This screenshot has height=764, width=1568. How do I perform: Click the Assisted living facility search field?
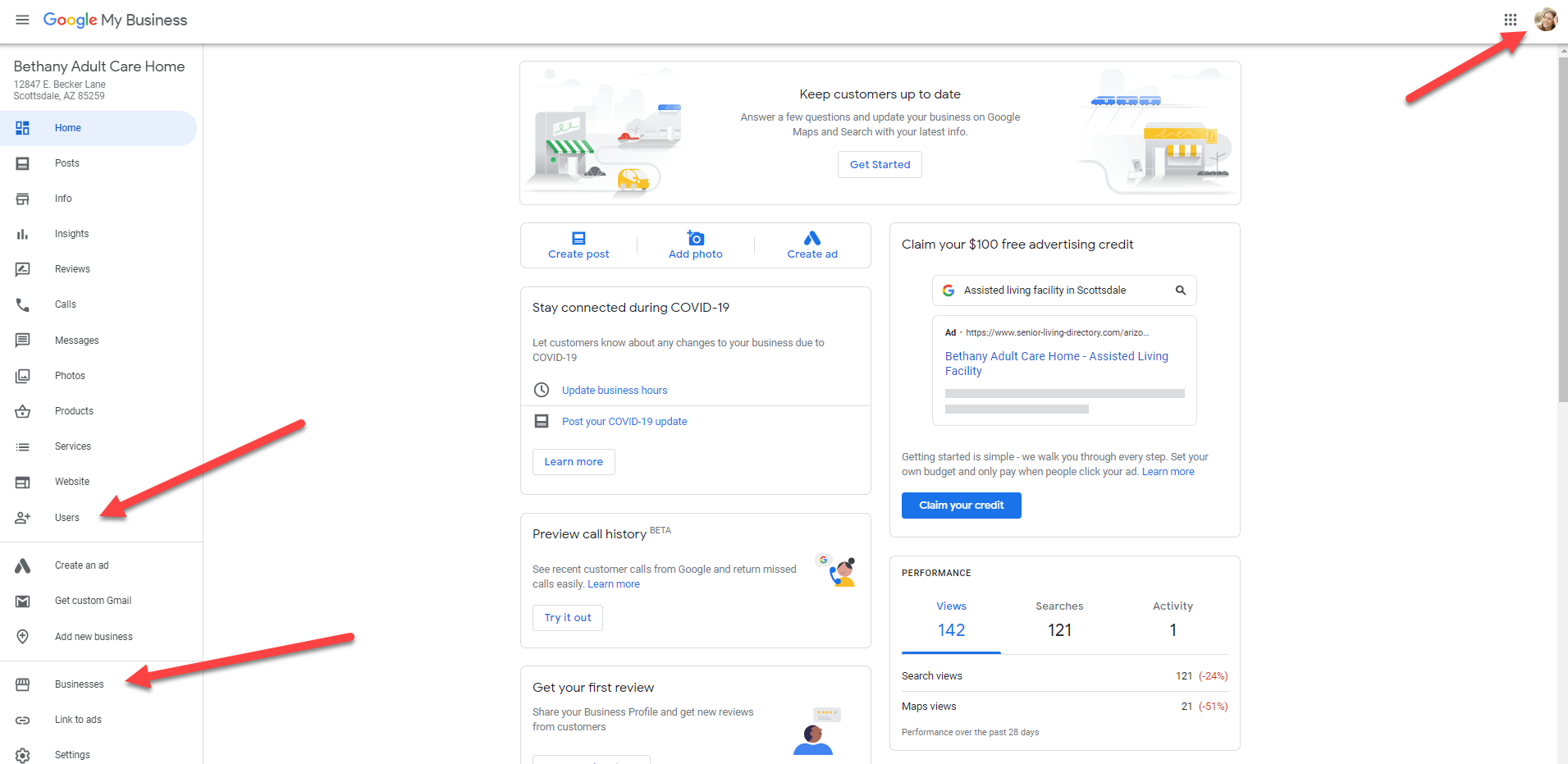pyautogui.click(x=1064, y=291)
